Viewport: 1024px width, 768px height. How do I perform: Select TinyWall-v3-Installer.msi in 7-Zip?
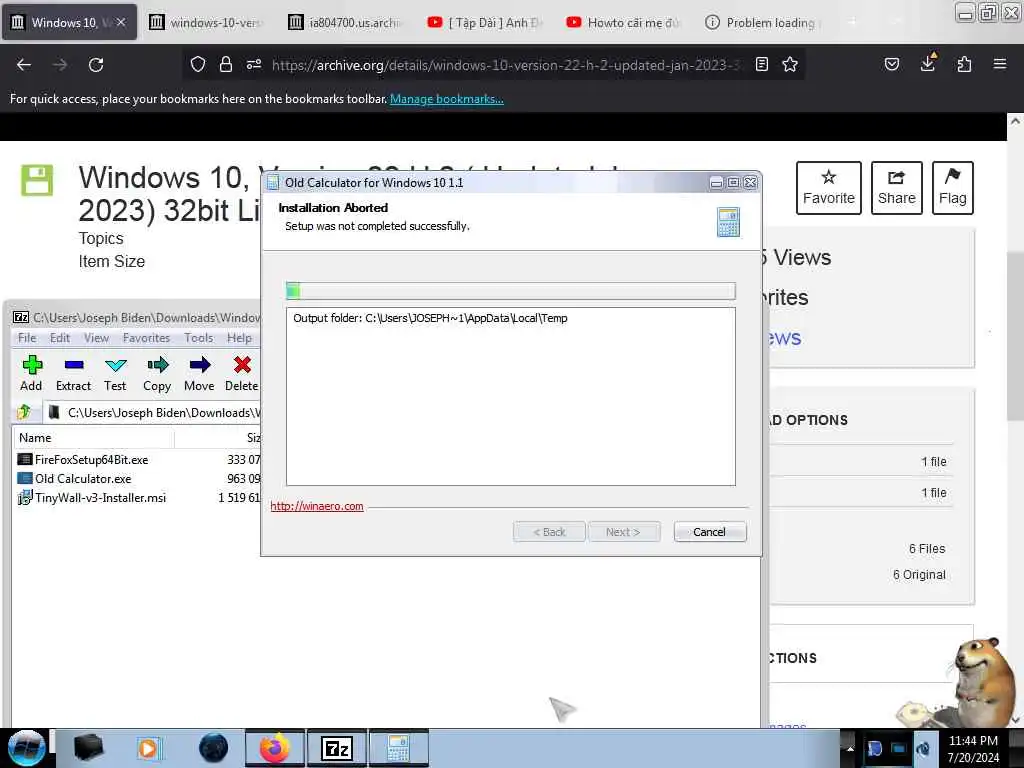[101, 498]
